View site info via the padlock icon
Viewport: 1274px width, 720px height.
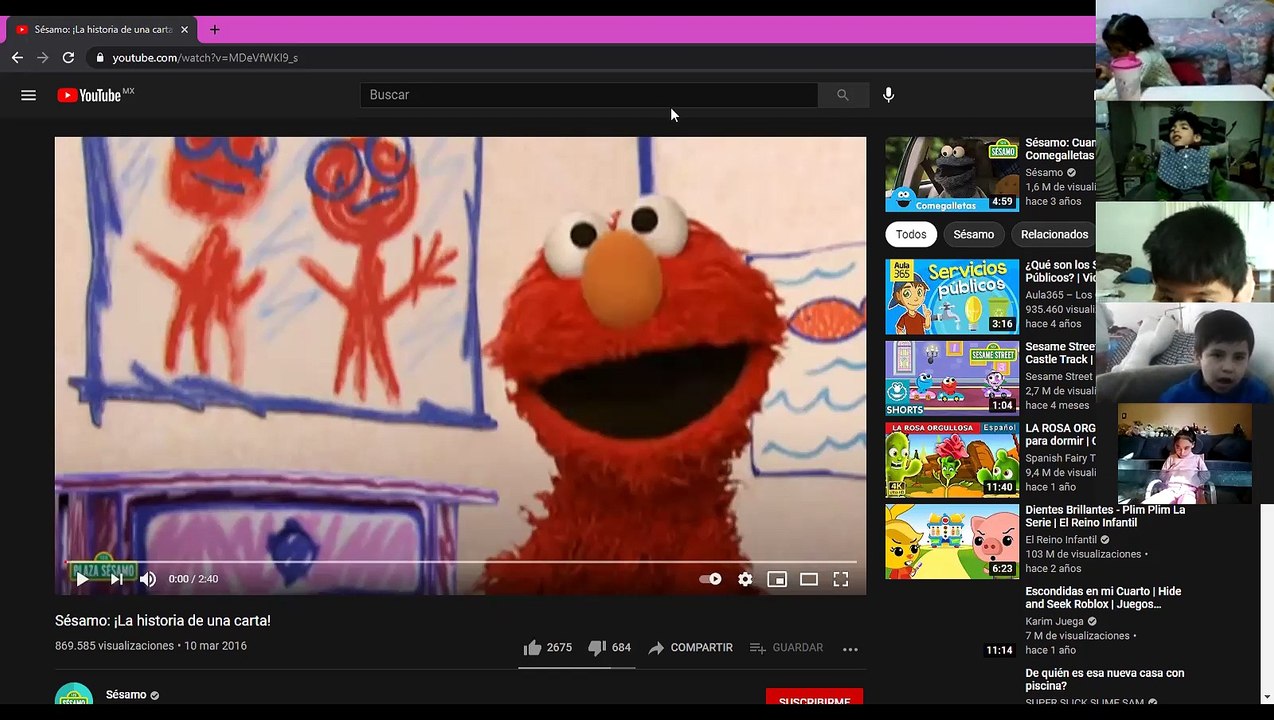(x=99, y=58)
